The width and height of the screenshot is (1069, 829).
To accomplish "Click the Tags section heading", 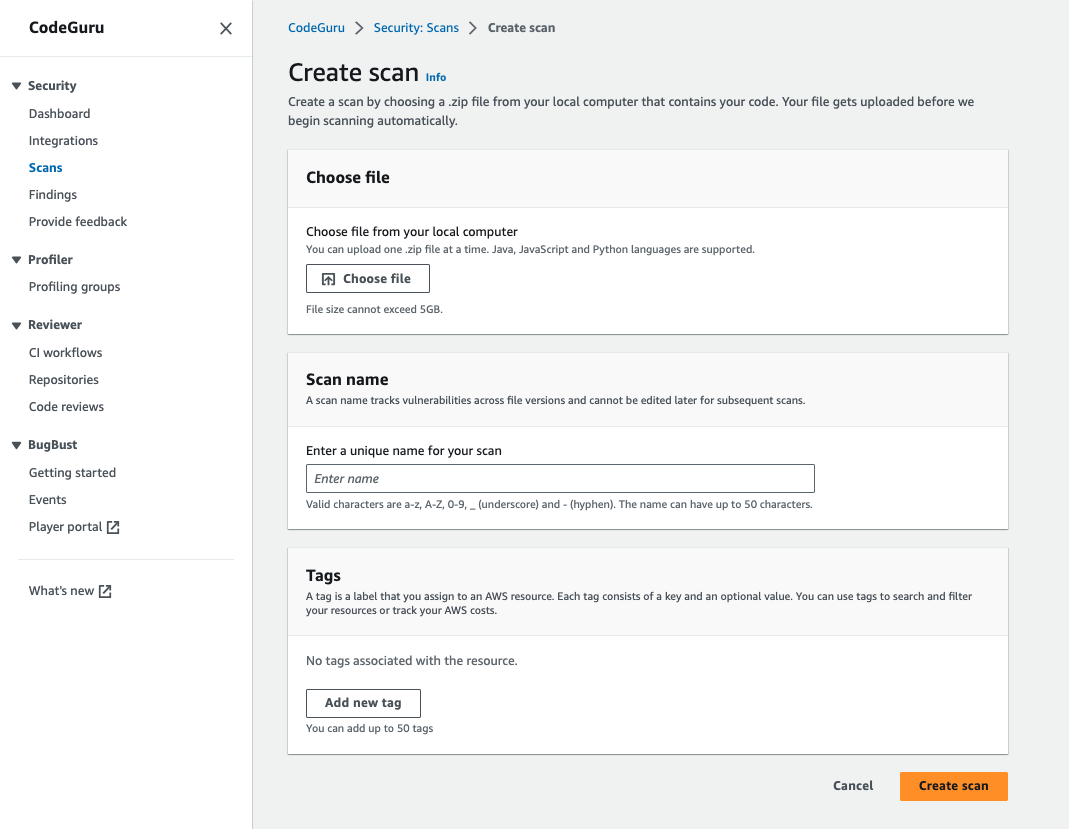I will tap(323, 576).
